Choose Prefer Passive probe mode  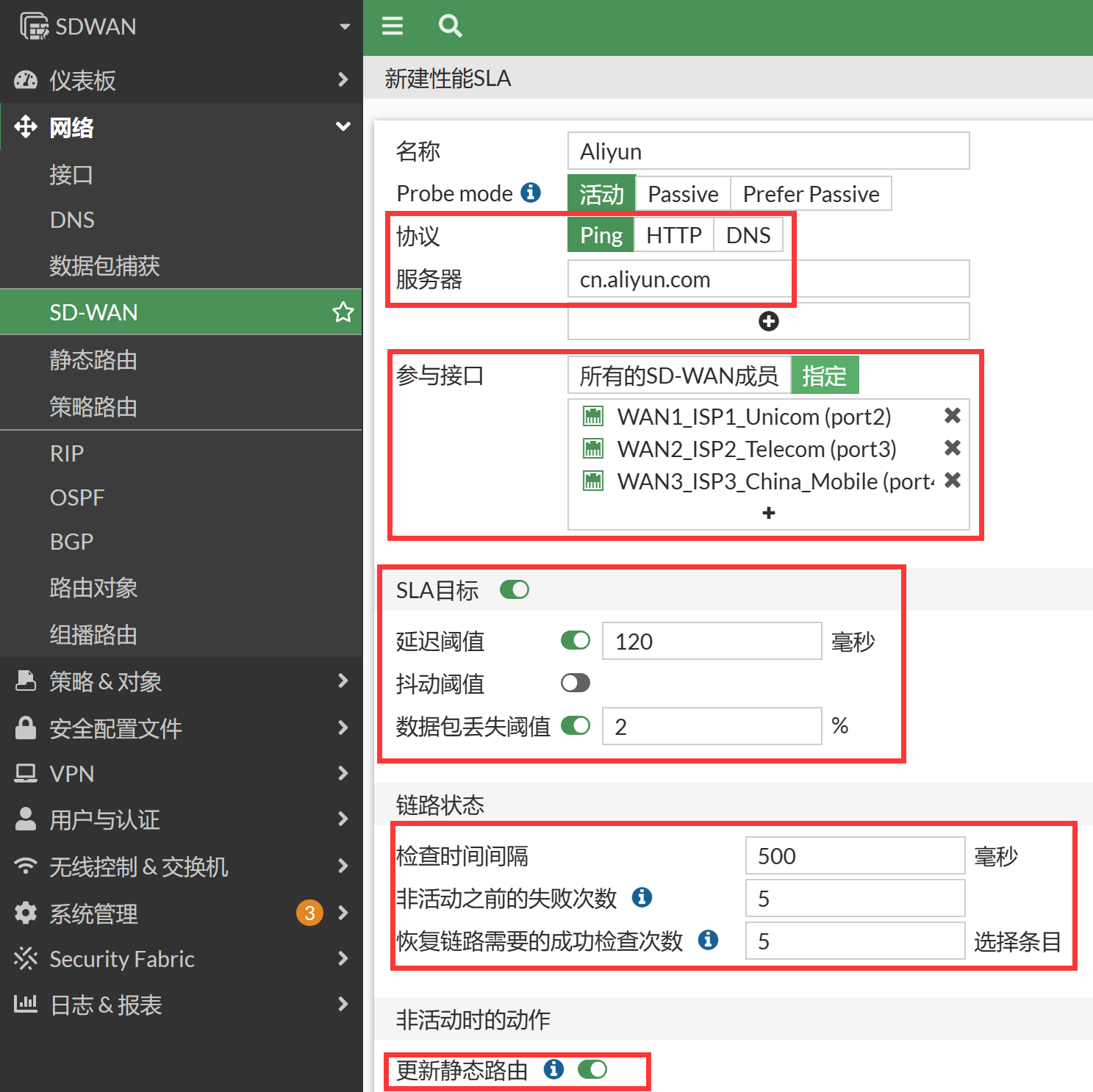coord(810,194)
